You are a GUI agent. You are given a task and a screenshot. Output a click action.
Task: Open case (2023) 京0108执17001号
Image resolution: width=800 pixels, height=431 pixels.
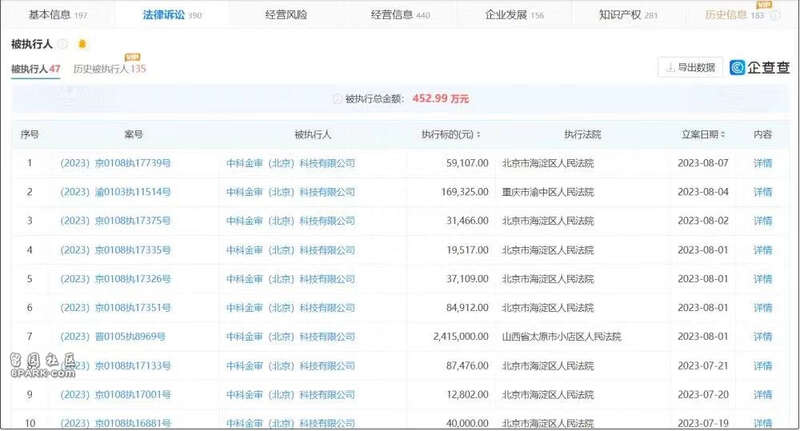point(115,394)
